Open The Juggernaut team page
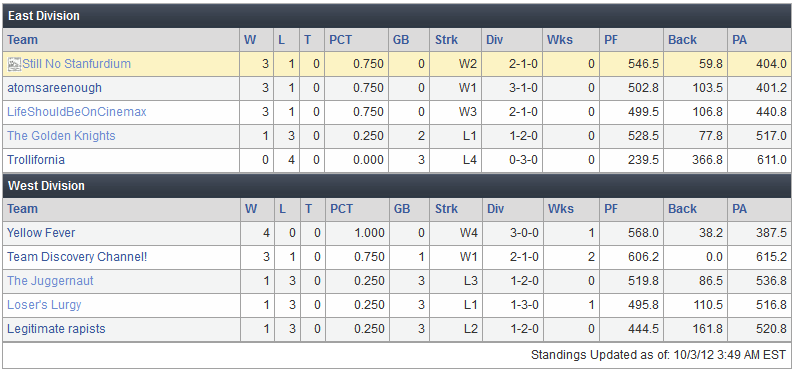 click(x=50, y=280)
